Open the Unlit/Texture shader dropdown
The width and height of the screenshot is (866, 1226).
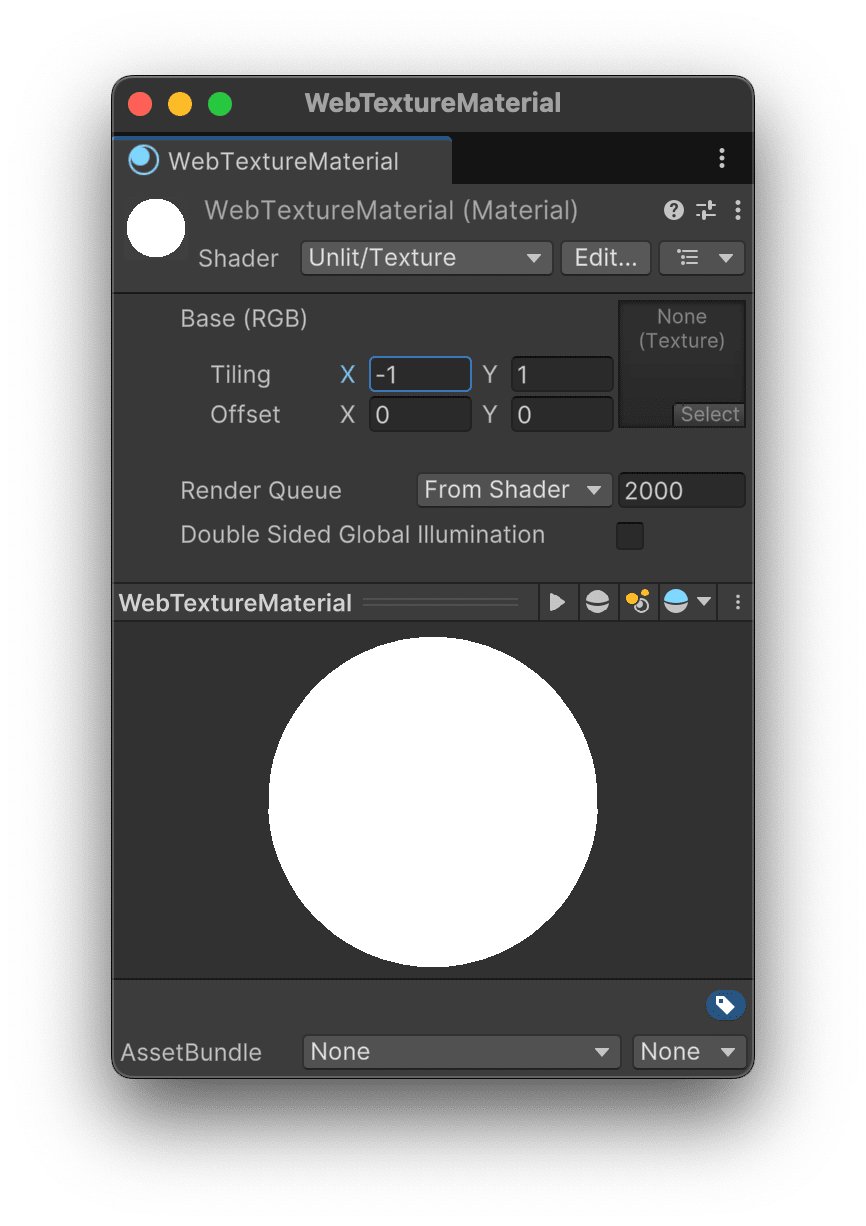click(x=425, y=258)
